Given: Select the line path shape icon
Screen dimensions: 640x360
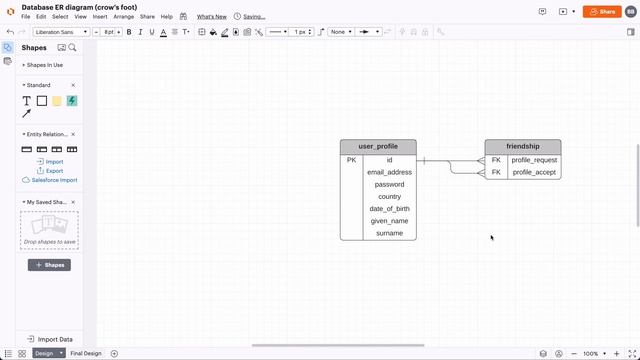Looking at the screenshot, I should pyautogui.click(x=321, y=32).
